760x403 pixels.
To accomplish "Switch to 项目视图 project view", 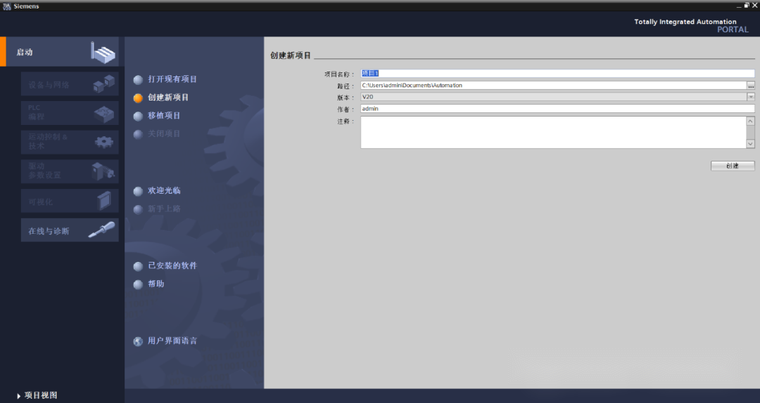I will click(41, 395).
